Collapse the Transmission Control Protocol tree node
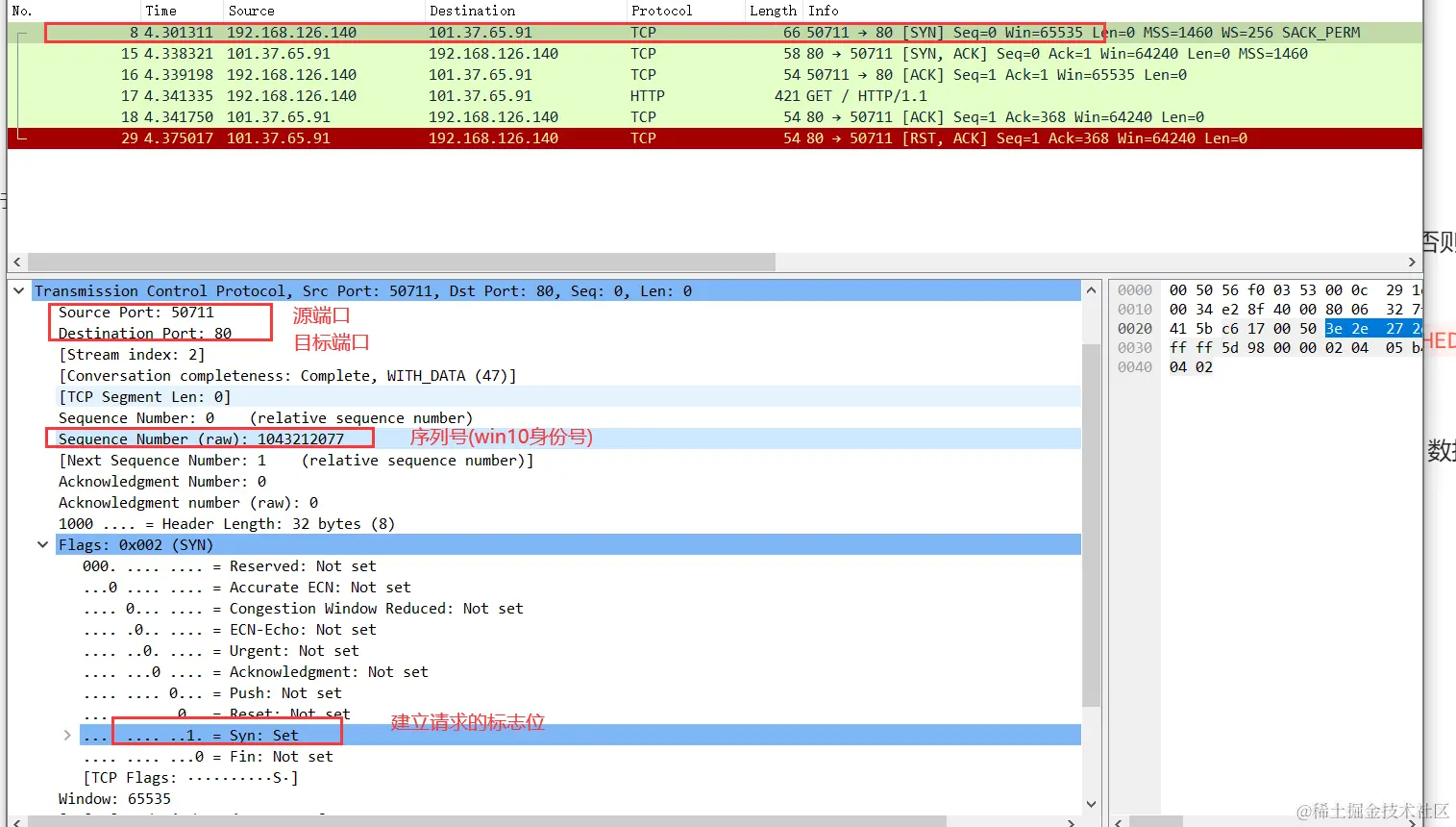Screen dimensions: 1456x827 (19, 290)
